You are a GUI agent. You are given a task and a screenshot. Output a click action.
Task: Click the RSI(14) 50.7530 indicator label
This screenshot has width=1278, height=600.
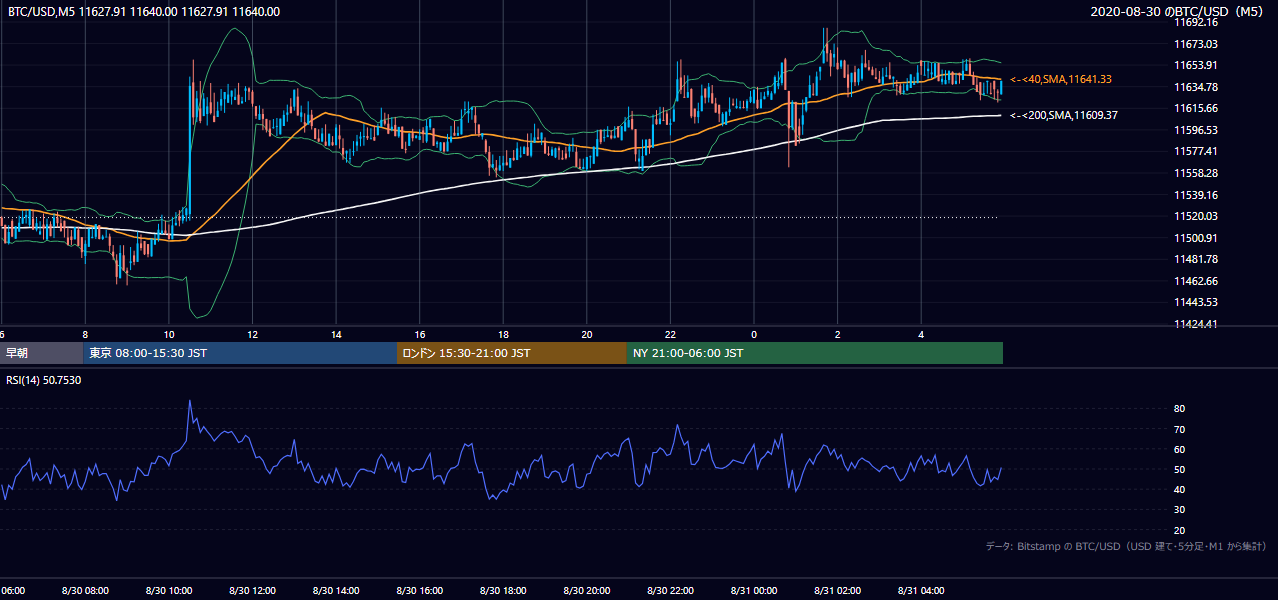point(43,380)
